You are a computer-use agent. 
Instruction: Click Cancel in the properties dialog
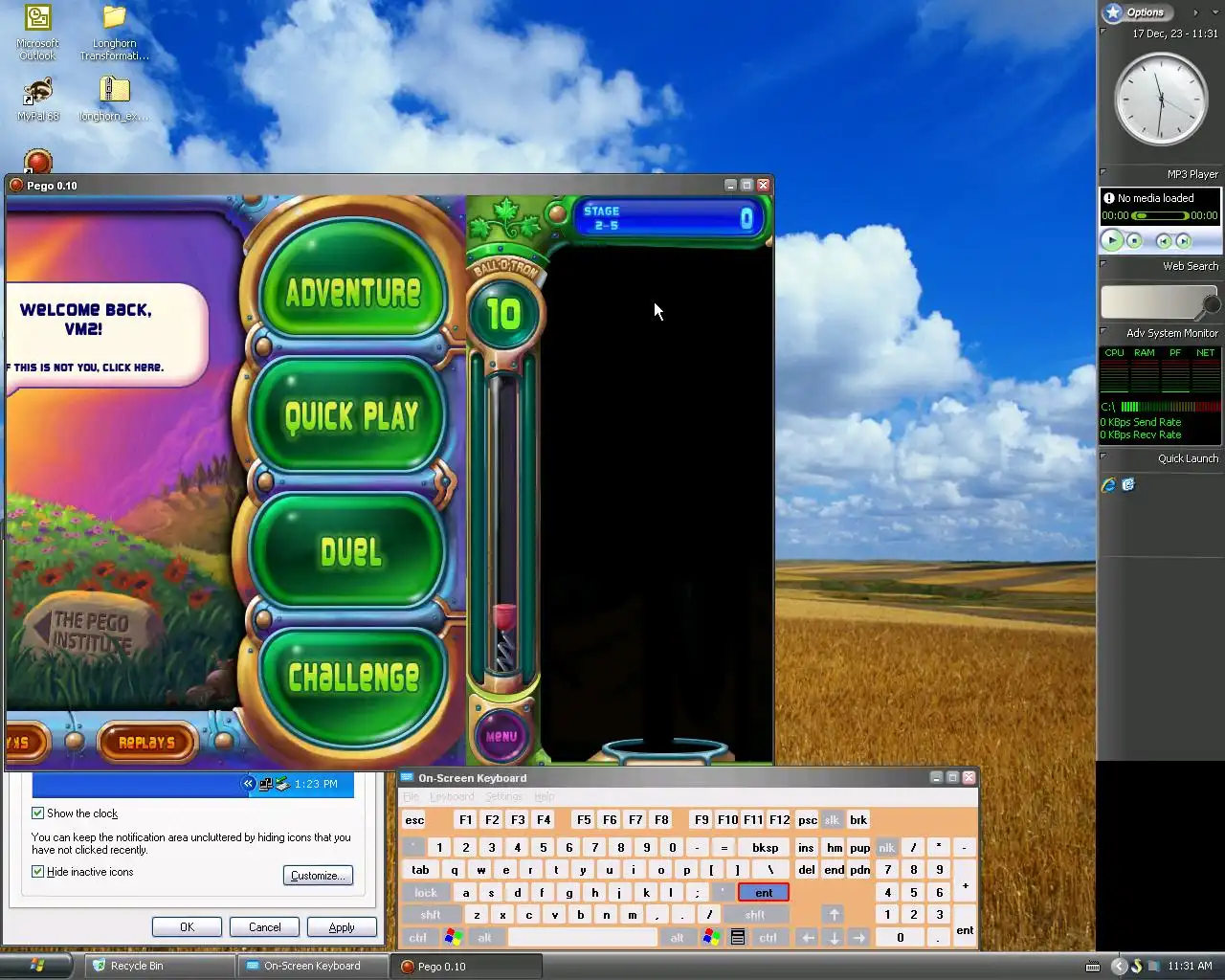[x=265, y=927]
